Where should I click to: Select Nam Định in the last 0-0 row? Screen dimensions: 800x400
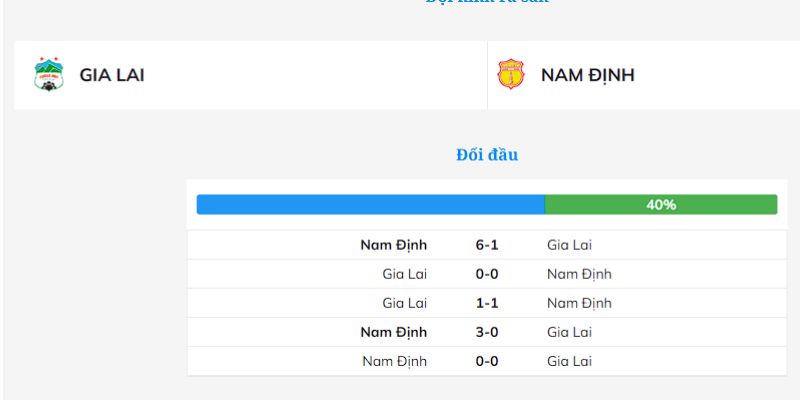(395, 361)
